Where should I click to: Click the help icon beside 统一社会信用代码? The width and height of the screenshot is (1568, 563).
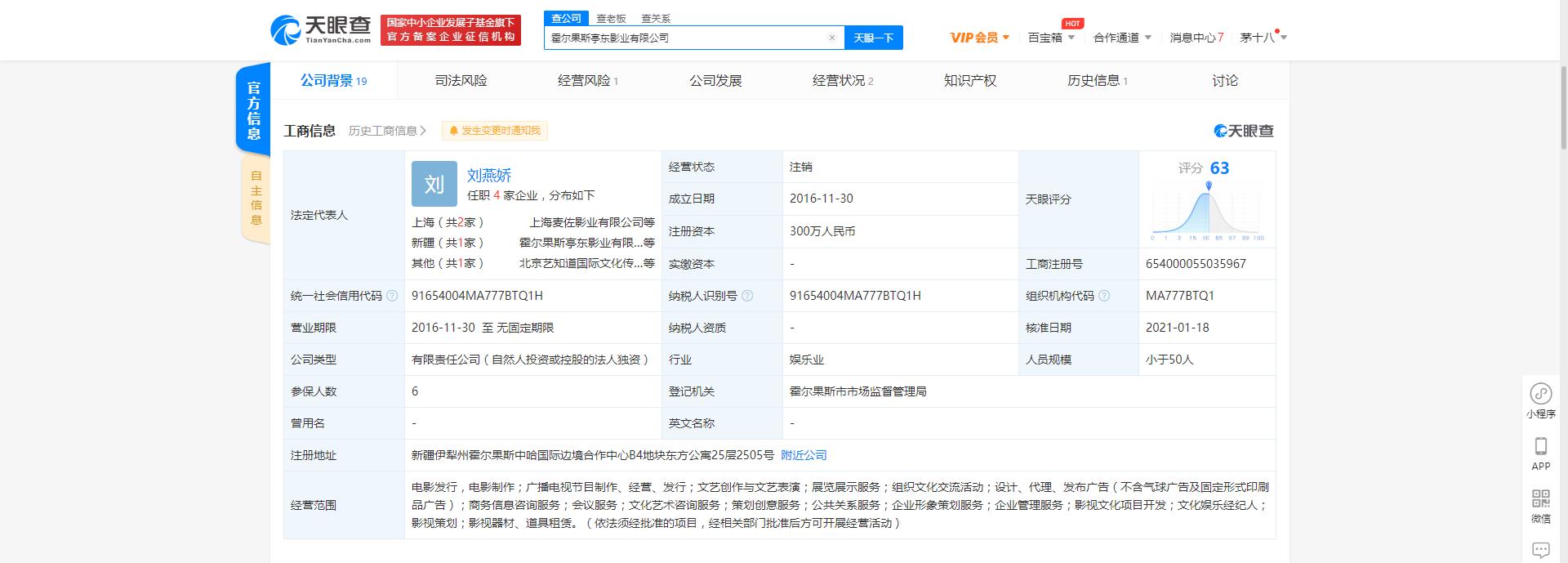[392, 296]
